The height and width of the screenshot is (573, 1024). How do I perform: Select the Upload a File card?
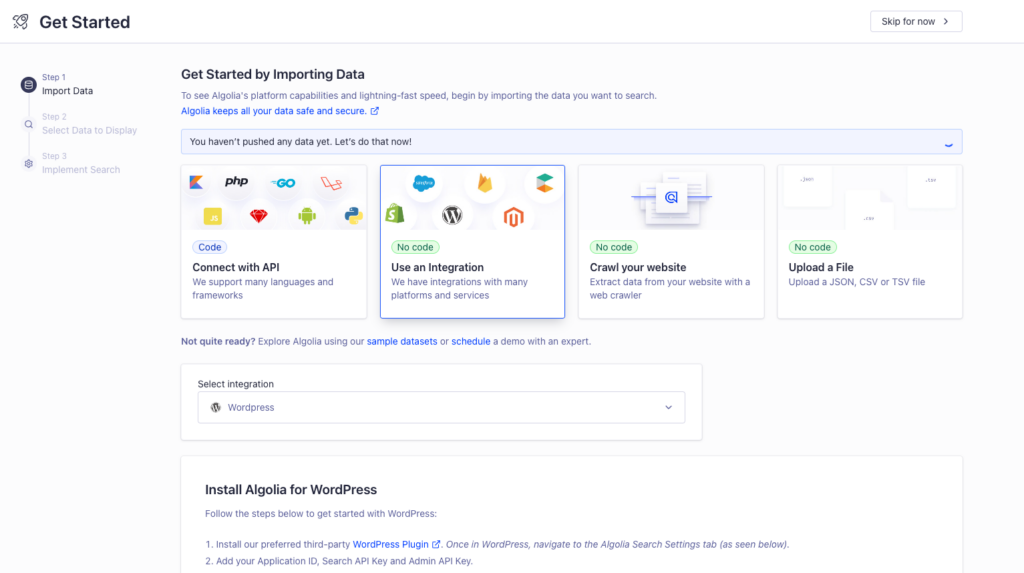[870, 242]
